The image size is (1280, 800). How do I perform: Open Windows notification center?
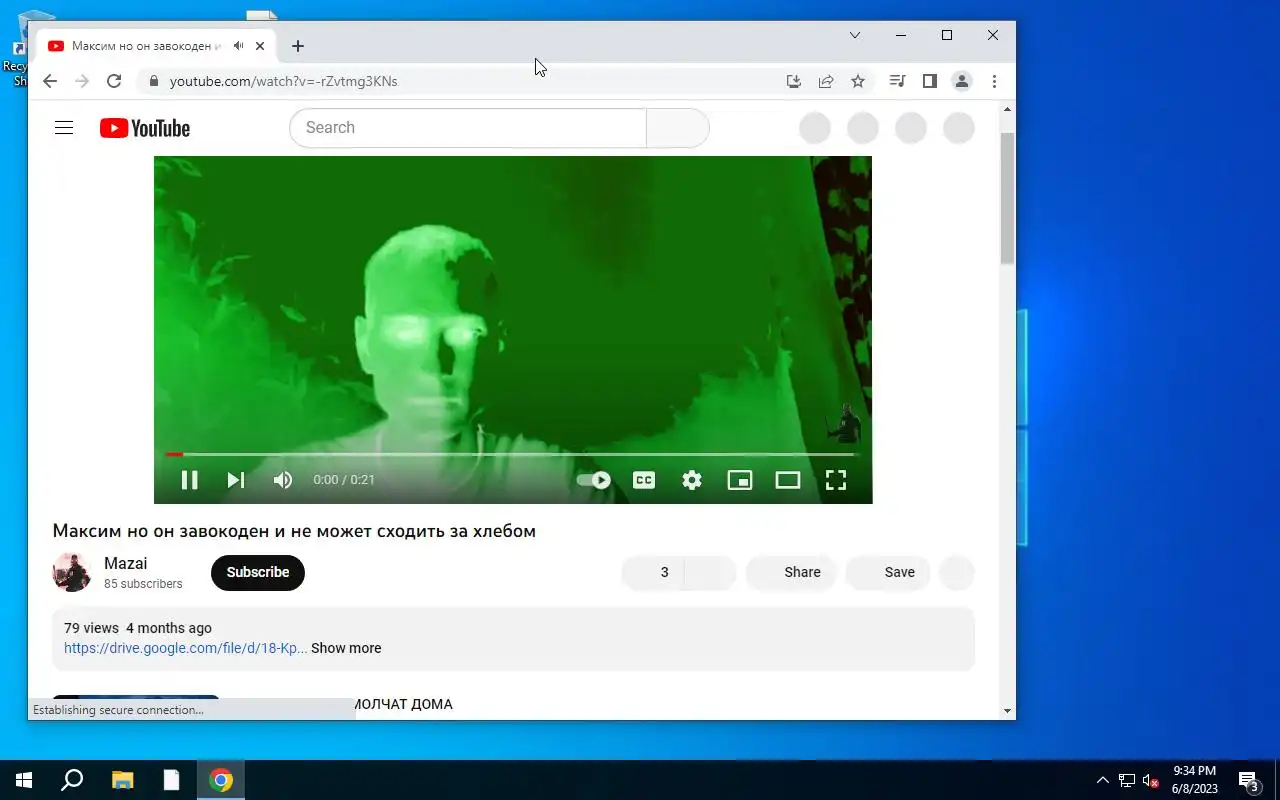(x=1249, y=780)
